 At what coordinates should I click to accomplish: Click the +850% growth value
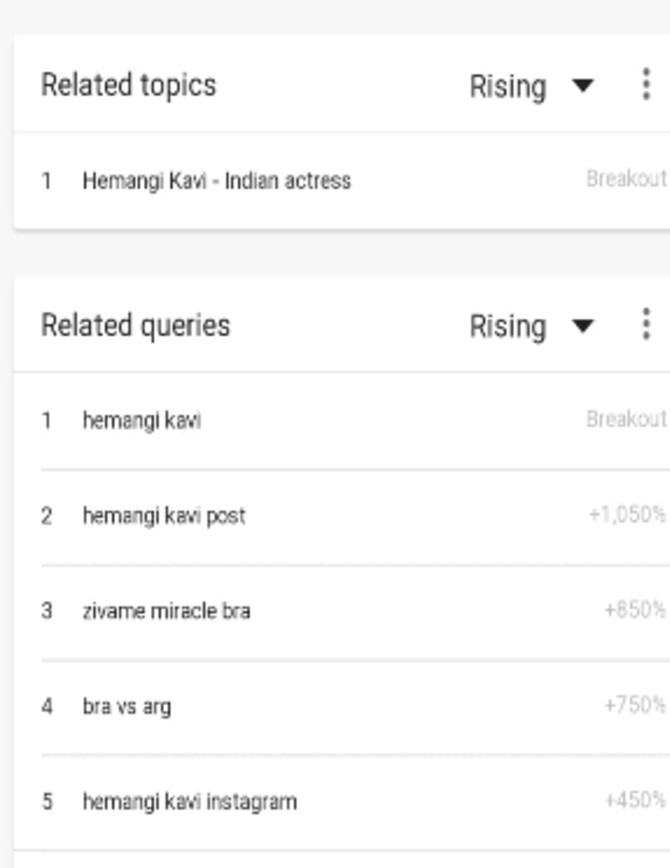634,610
